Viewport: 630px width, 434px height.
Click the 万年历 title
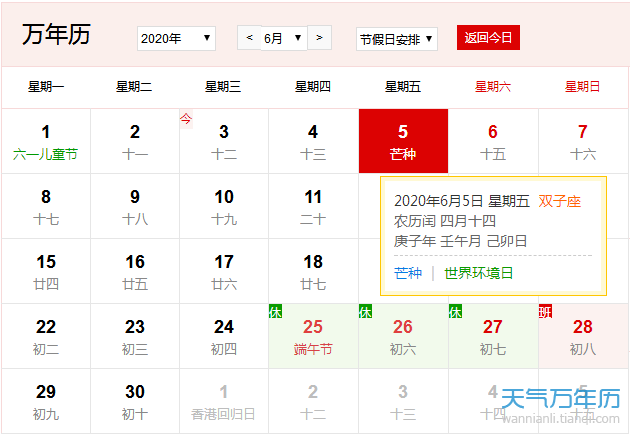(56, 35)
